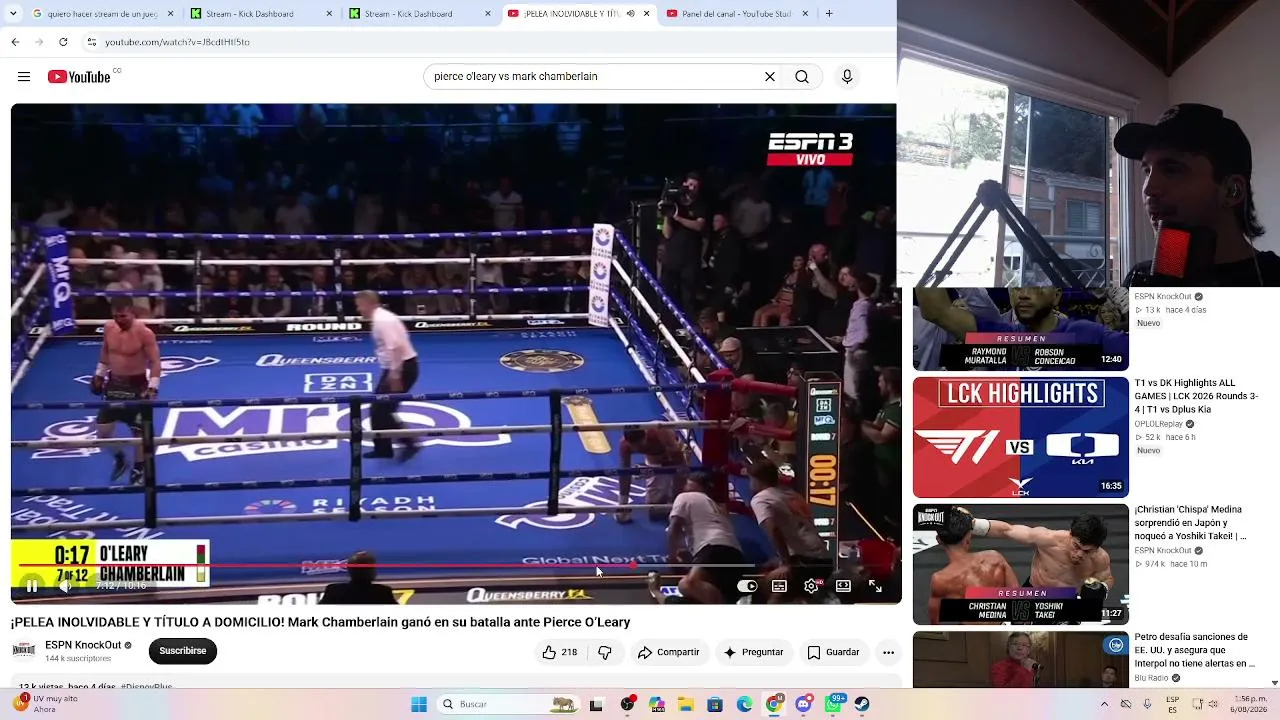Open OPLOLReplay channel link
Viewport: 1280px width, 720px height.
point(1158,424)
